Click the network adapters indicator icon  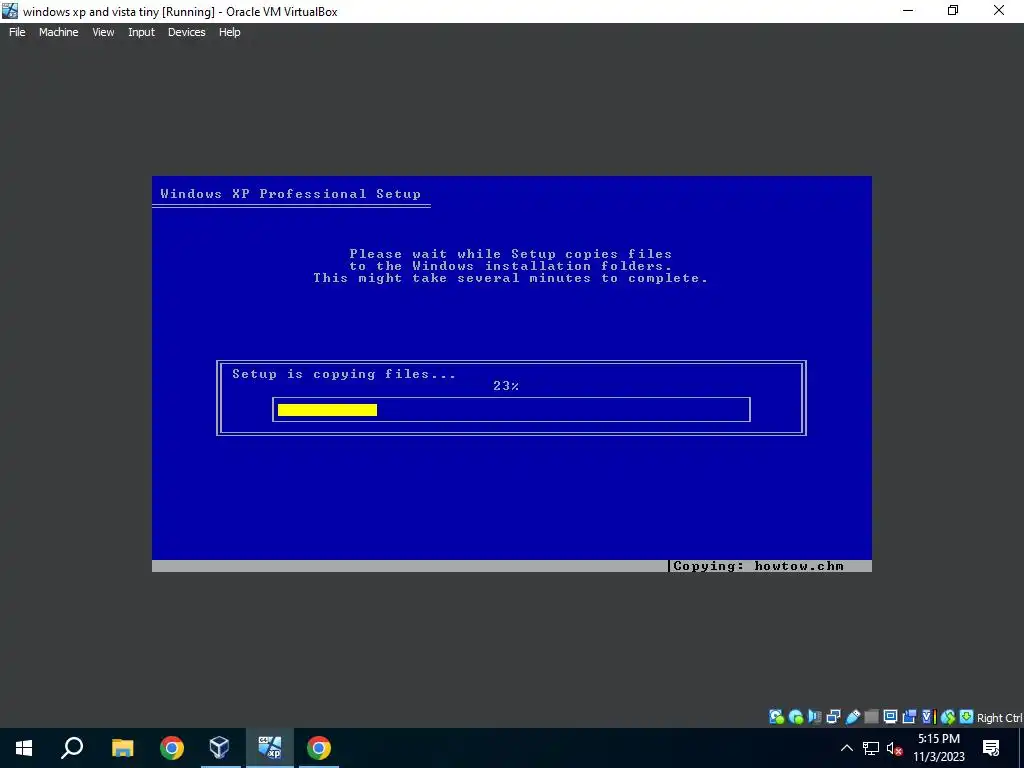(833, 717)
